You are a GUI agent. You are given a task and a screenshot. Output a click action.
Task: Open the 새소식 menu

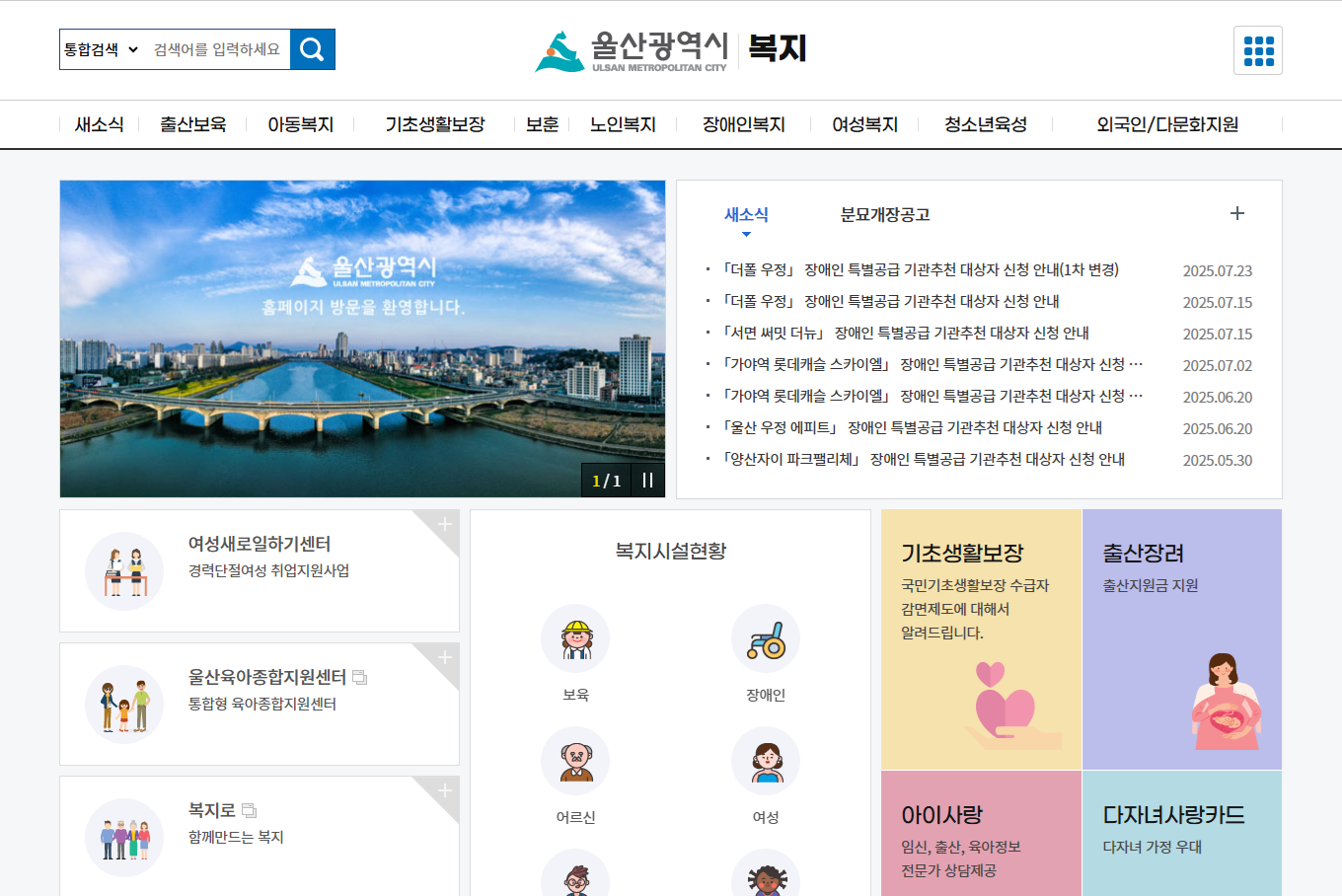click(x=100, y=124)
